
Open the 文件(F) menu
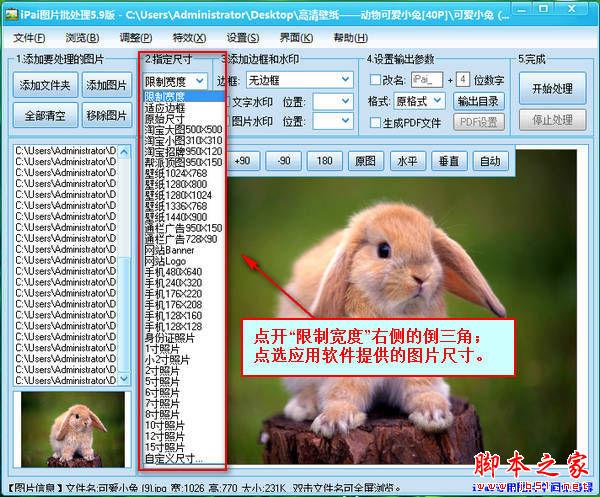point(29,38)
